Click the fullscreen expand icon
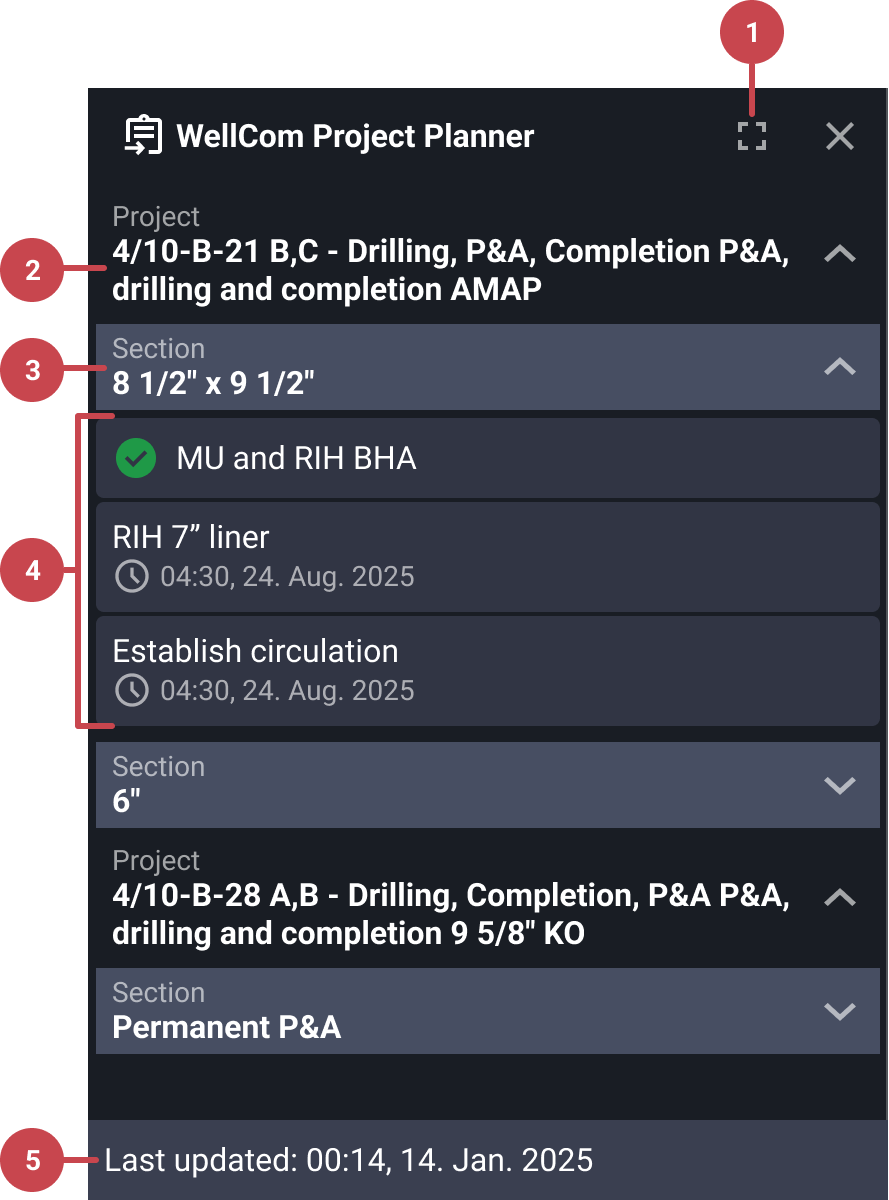Image resolution: width=889 pixels, height=1200 pixels. pos(752,136)
